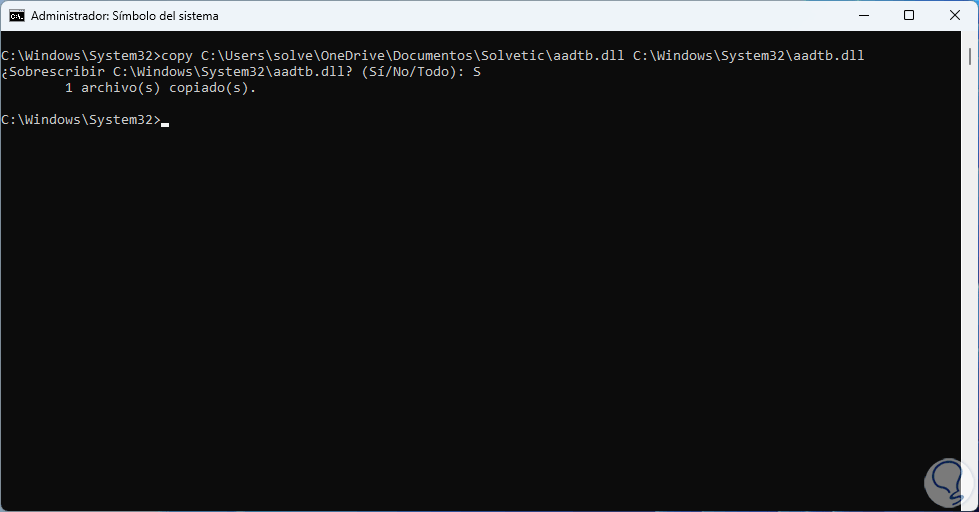Minimize the Símbolo del sistema window

[863, 16]
